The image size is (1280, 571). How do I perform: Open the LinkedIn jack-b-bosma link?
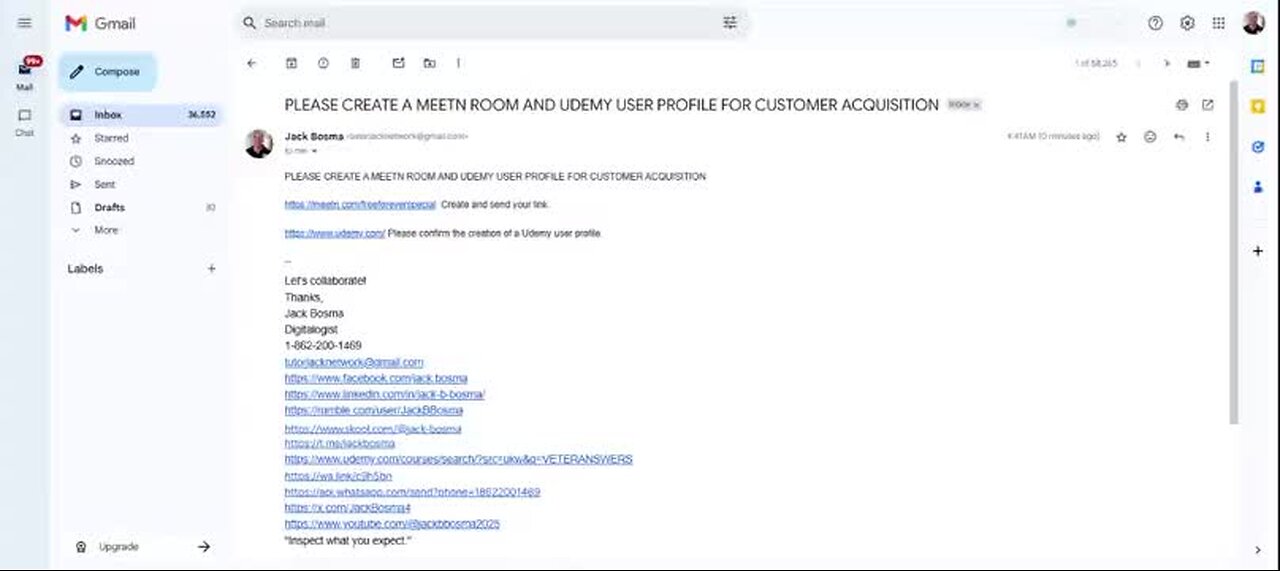(x=385, y=394)
